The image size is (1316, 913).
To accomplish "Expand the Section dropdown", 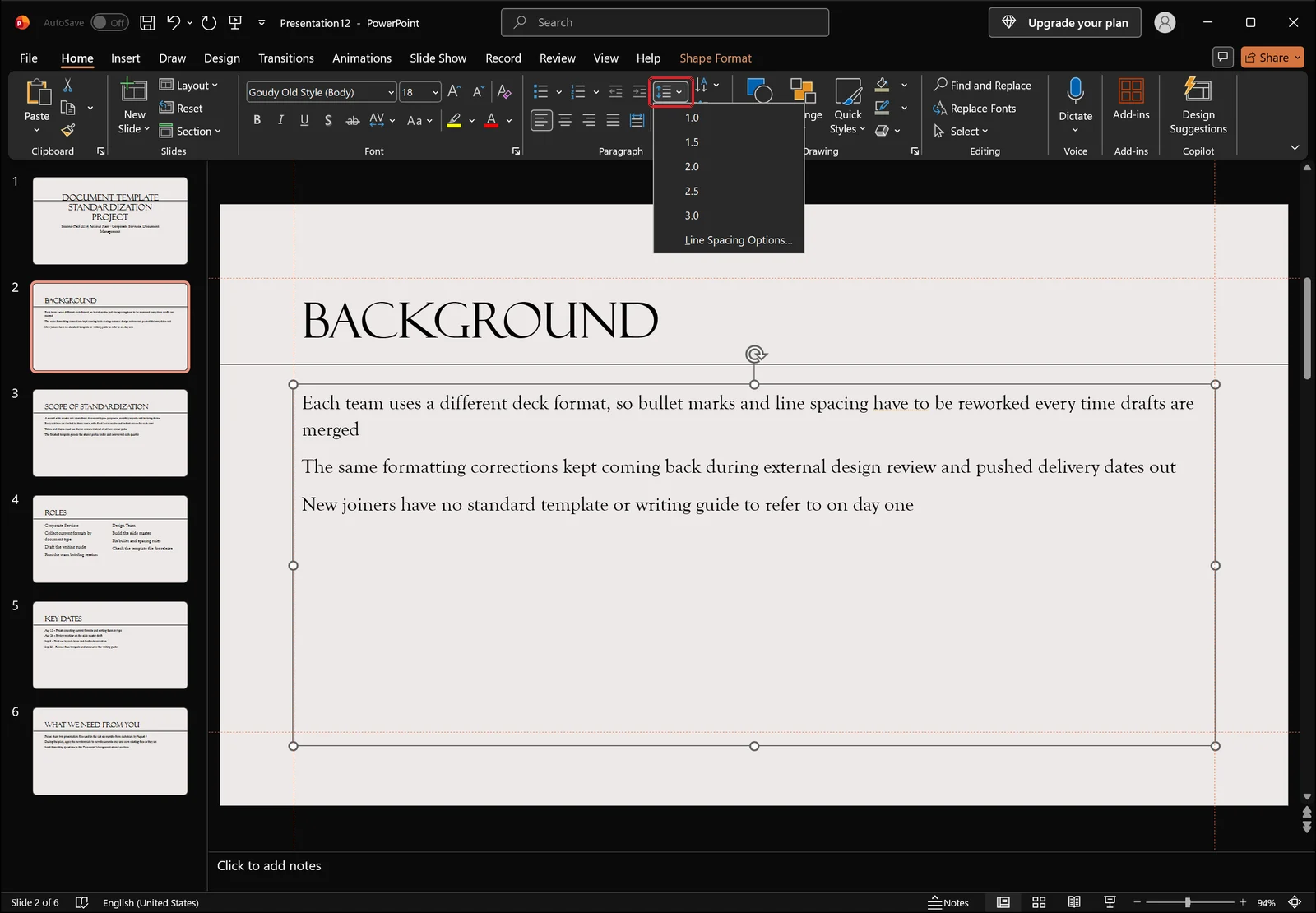I will coord(190,131).
